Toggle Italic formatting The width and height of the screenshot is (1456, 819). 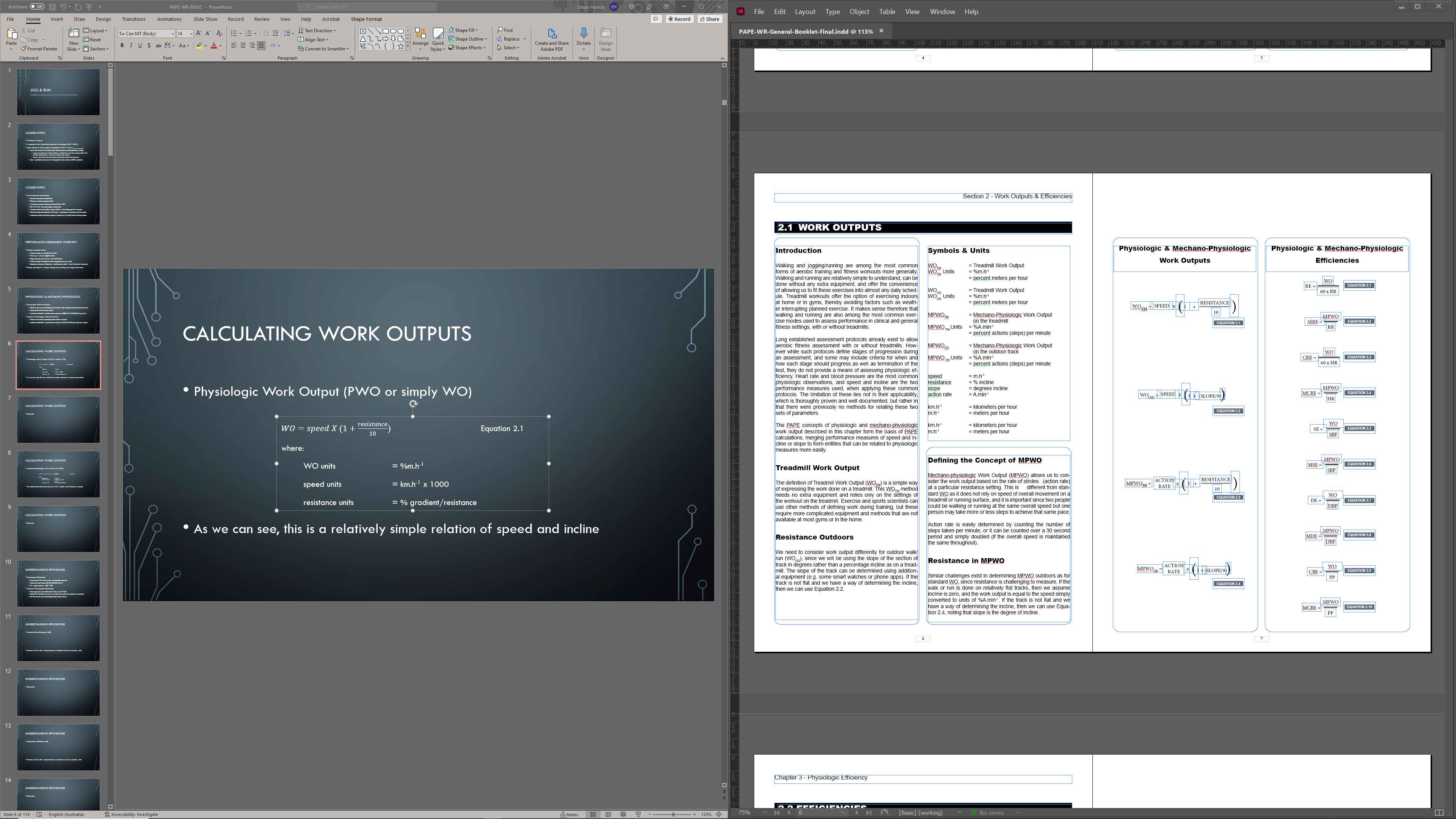[x=131, y=46]
